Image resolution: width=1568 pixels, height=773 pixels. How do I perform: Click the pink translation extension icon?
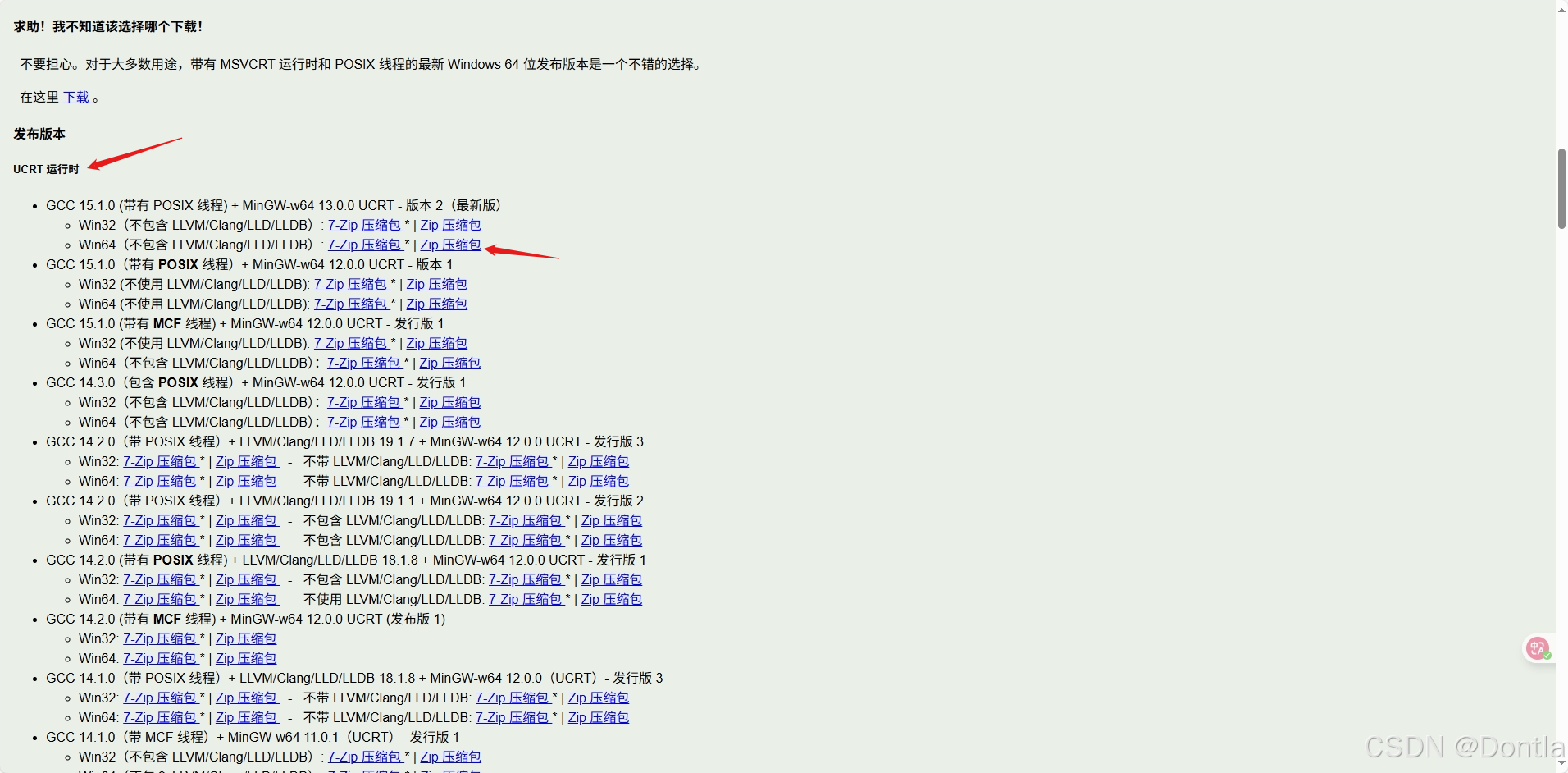(1538, 648)
